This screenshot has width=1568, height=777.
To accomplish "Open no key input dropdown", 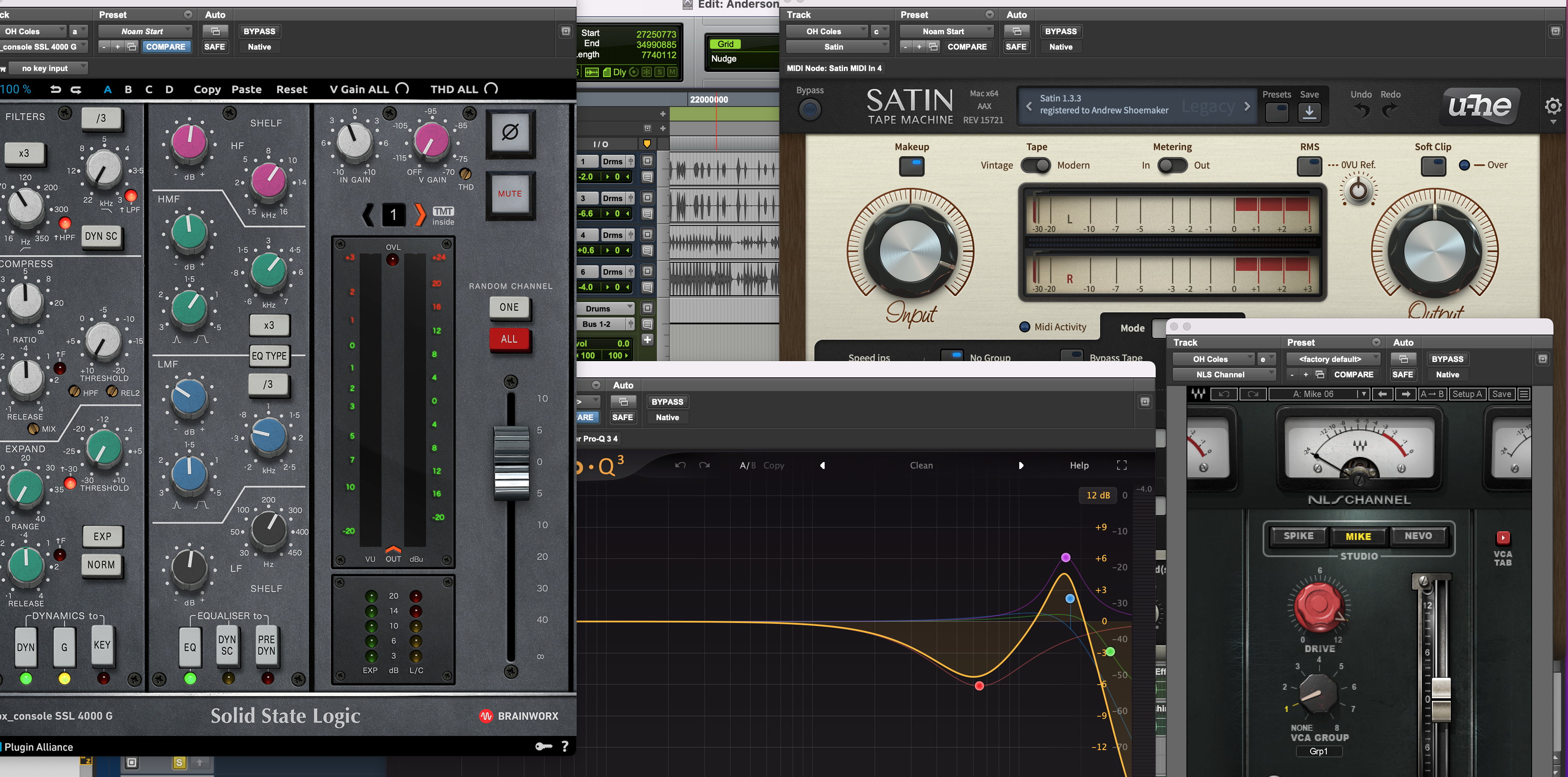I will tap(49, 68).
